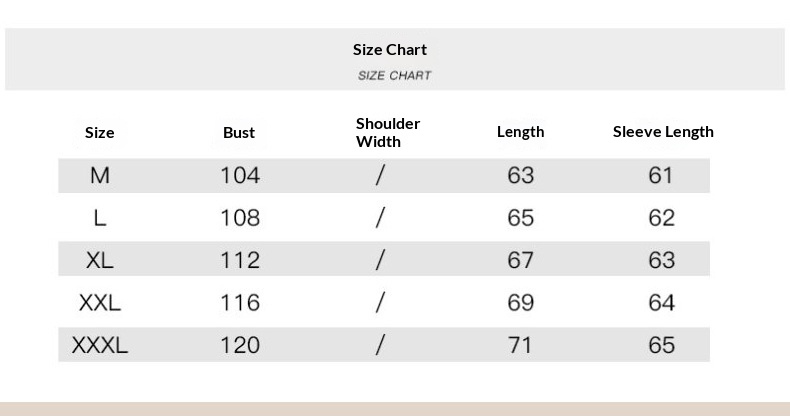The height and width of the screenshot is (416, 790).
Task: Click the XL size row label
Action: tap(100, 260)
